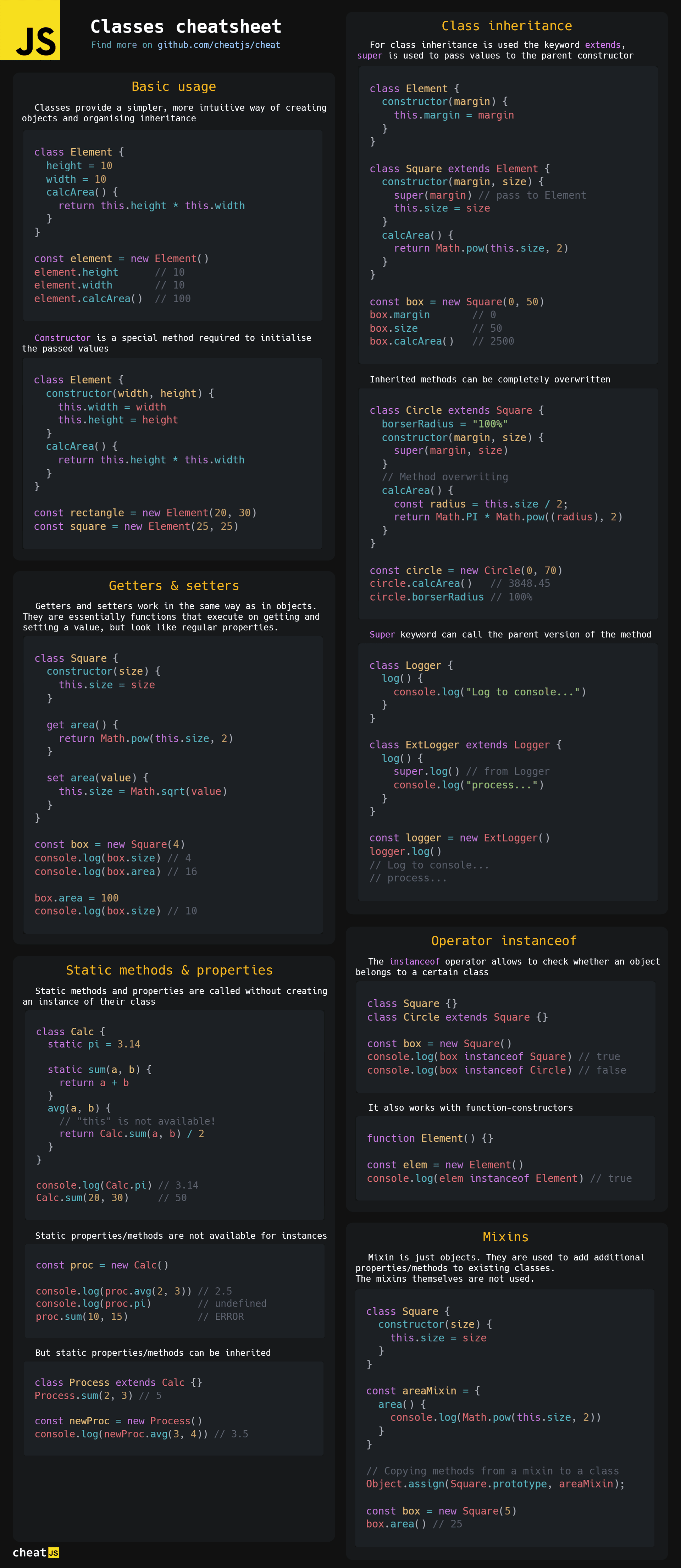Click the Object.assign line in Mixins code

[x=495, y=1484]
